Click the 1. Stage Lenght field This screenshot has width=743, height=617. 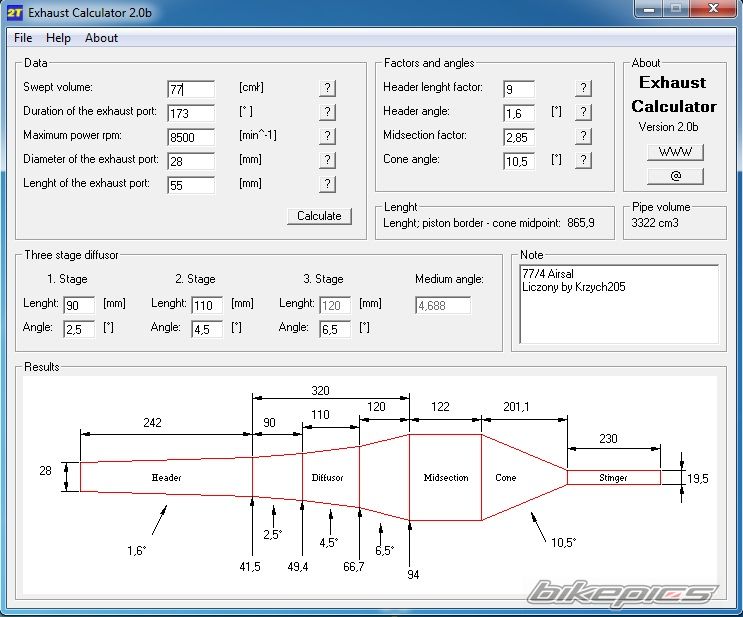79,304
